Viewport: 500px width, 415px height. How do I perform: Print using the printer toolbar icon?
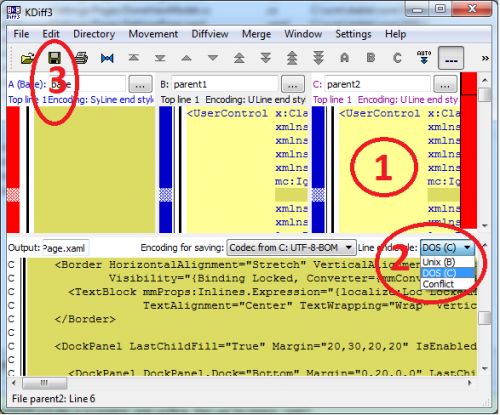pyautogui.click(x=81, y=58)
